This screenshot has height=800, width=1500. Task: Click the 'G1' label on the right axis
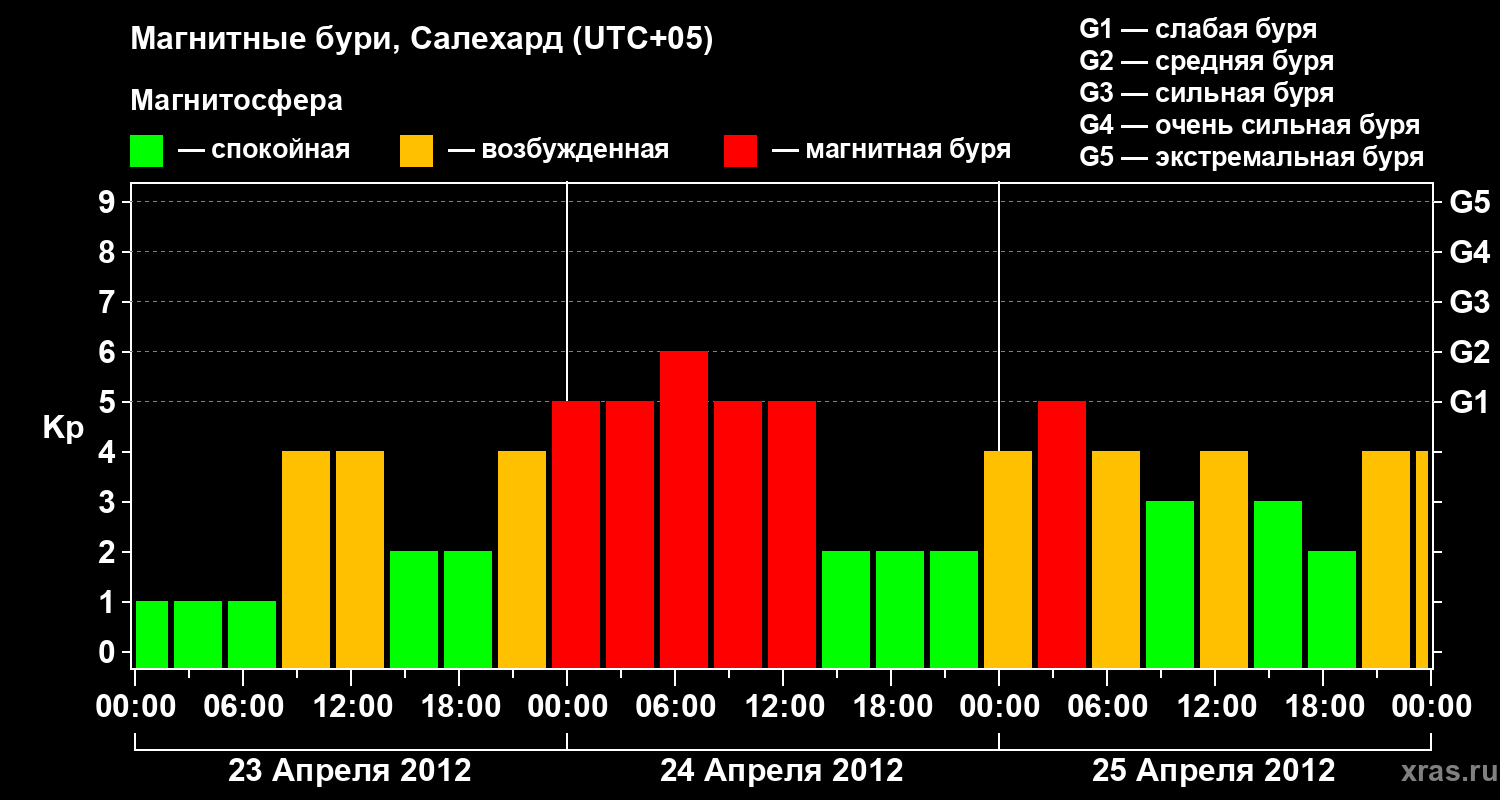tap(1469, 402)
